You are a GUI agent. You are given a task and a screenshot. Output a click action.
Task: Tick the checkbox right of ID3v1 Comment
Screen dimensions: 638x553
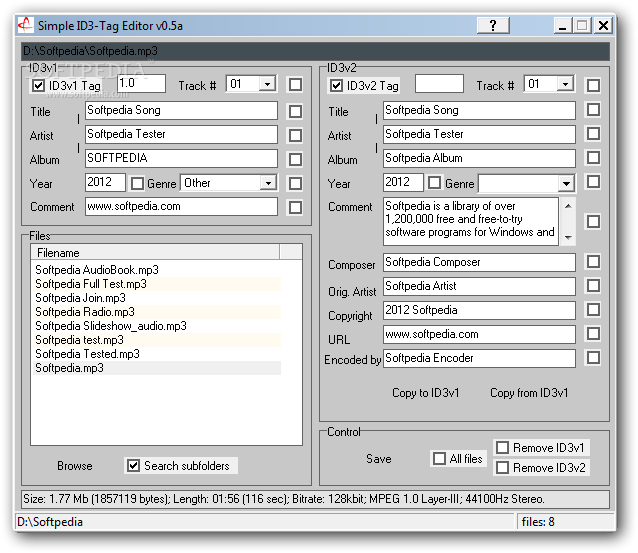point(295,208)
